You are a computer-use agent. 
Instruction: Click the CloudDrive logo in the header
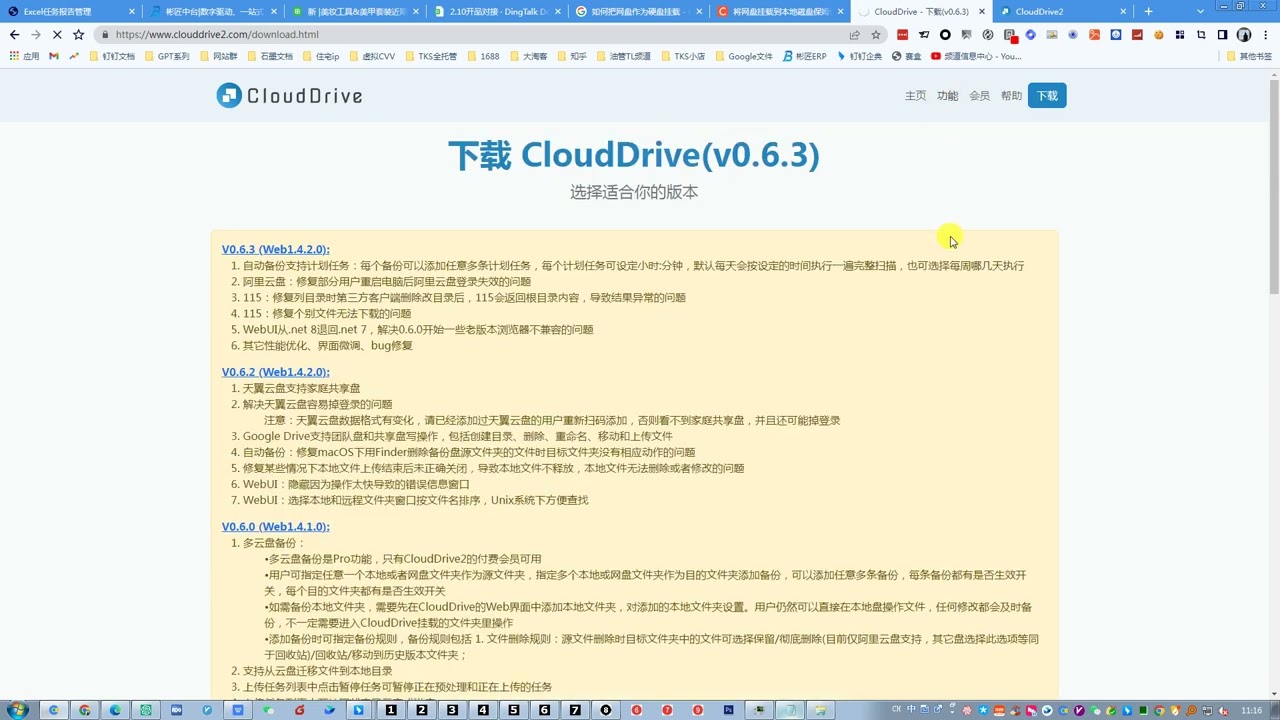pyautogui.click(x=289, y=96)
